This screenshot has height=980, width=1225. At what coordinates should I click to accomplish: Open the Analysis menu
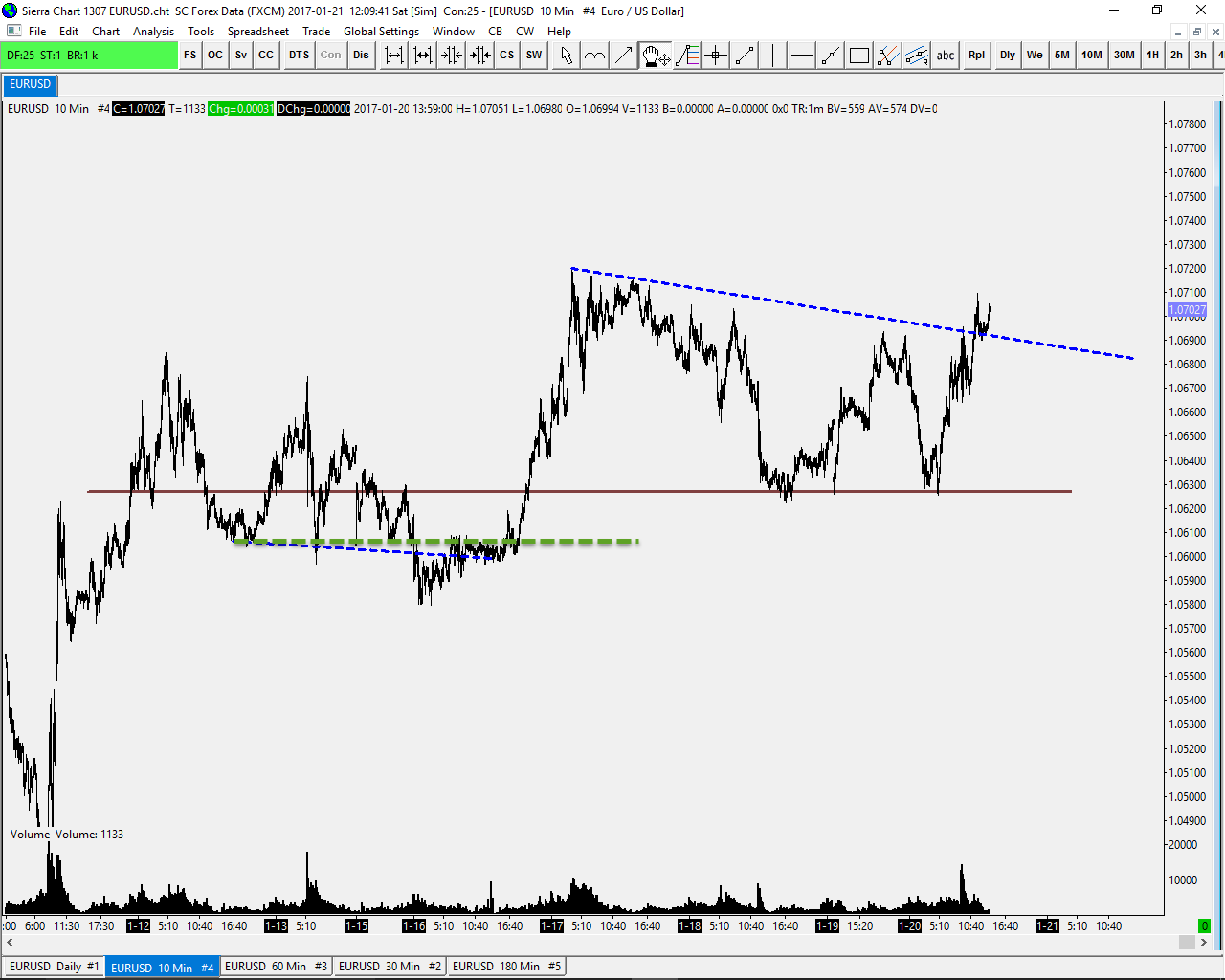point(153,32)
